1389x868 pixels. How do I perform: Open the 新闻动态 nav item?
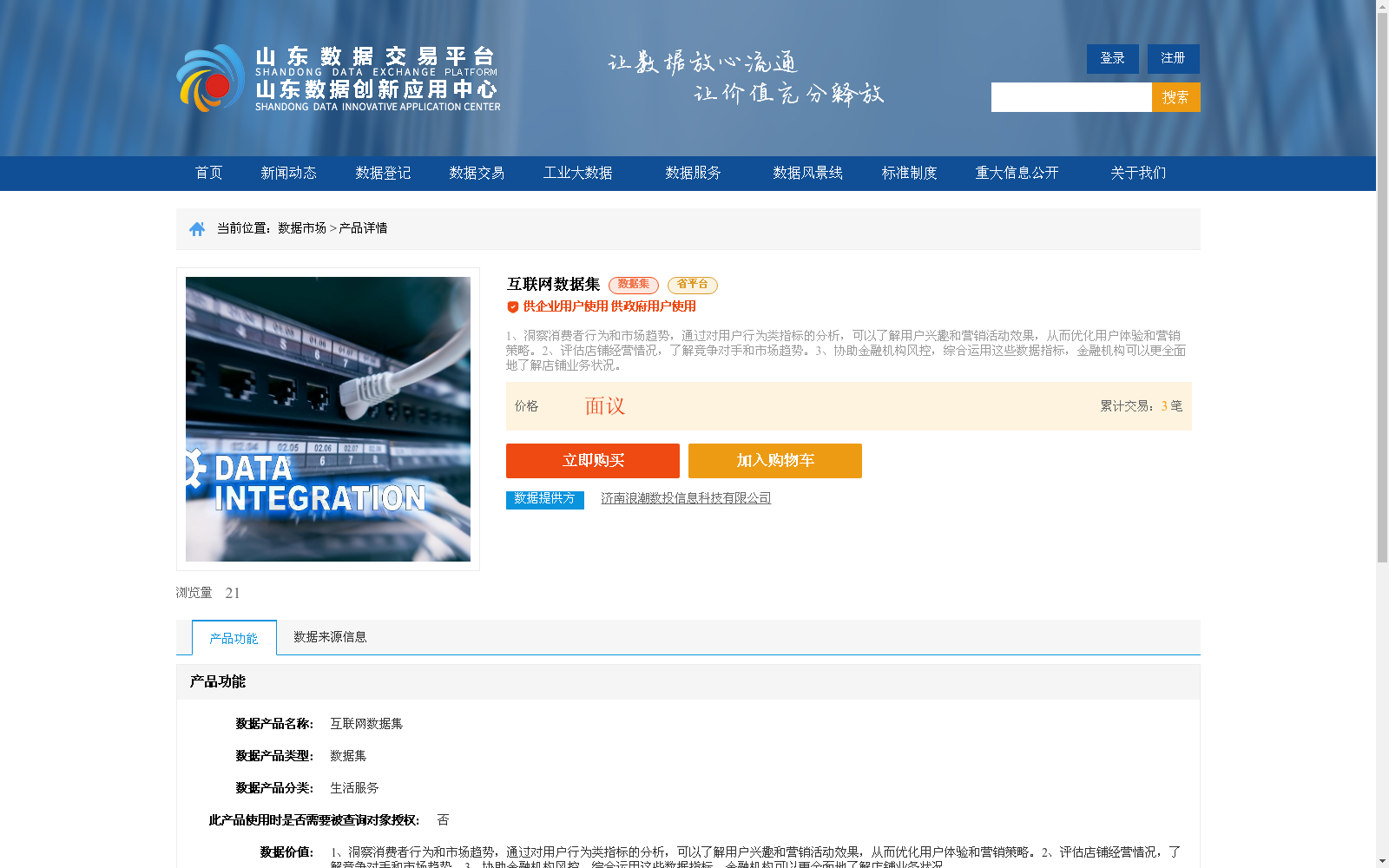(289, 173)
